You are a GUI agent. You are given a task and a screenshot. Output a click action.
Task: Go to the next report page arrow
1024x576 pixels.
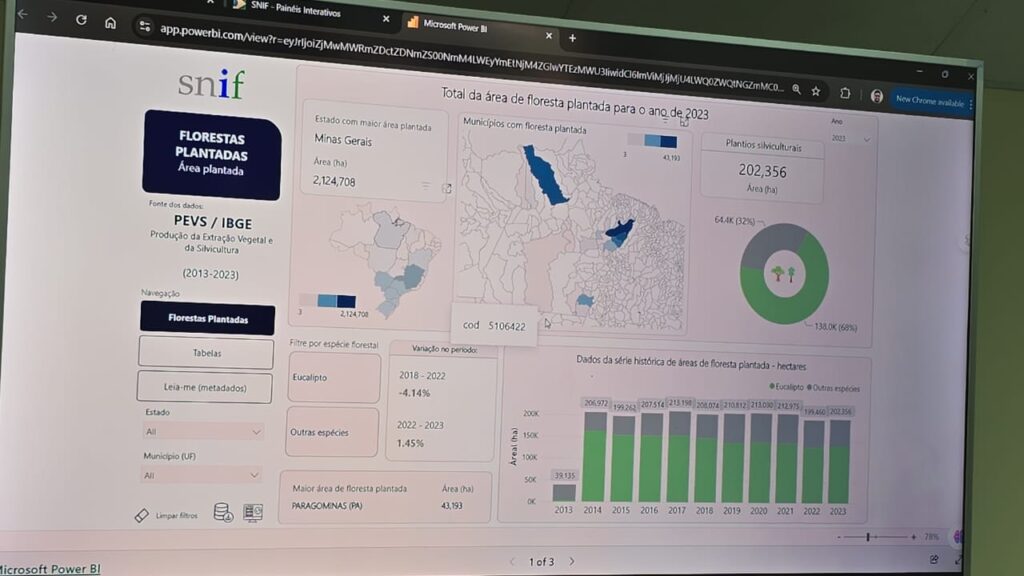[x=572, y=561]
